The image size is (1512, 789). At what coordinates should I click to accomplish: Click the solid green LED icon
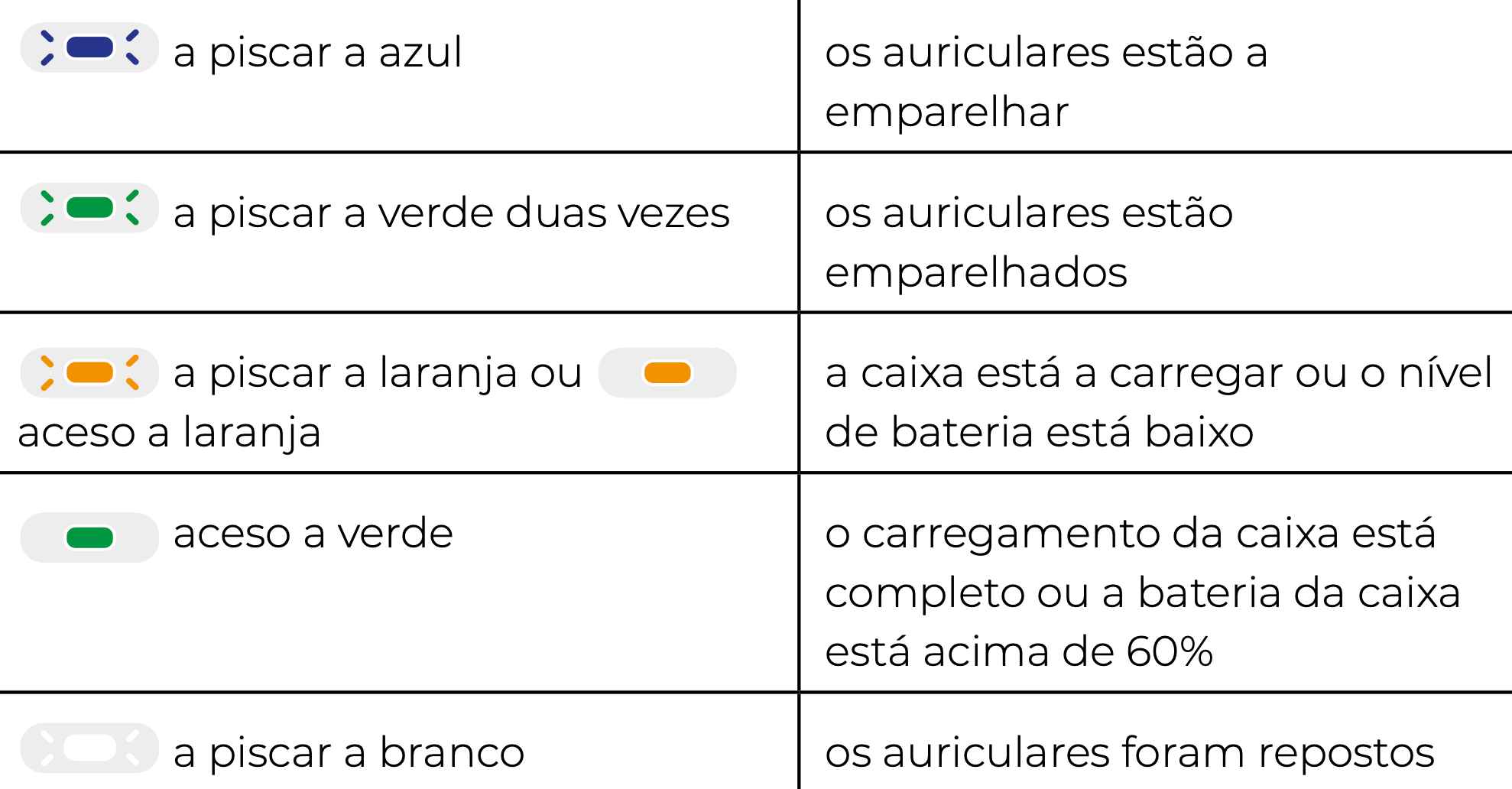pos(89,537)
